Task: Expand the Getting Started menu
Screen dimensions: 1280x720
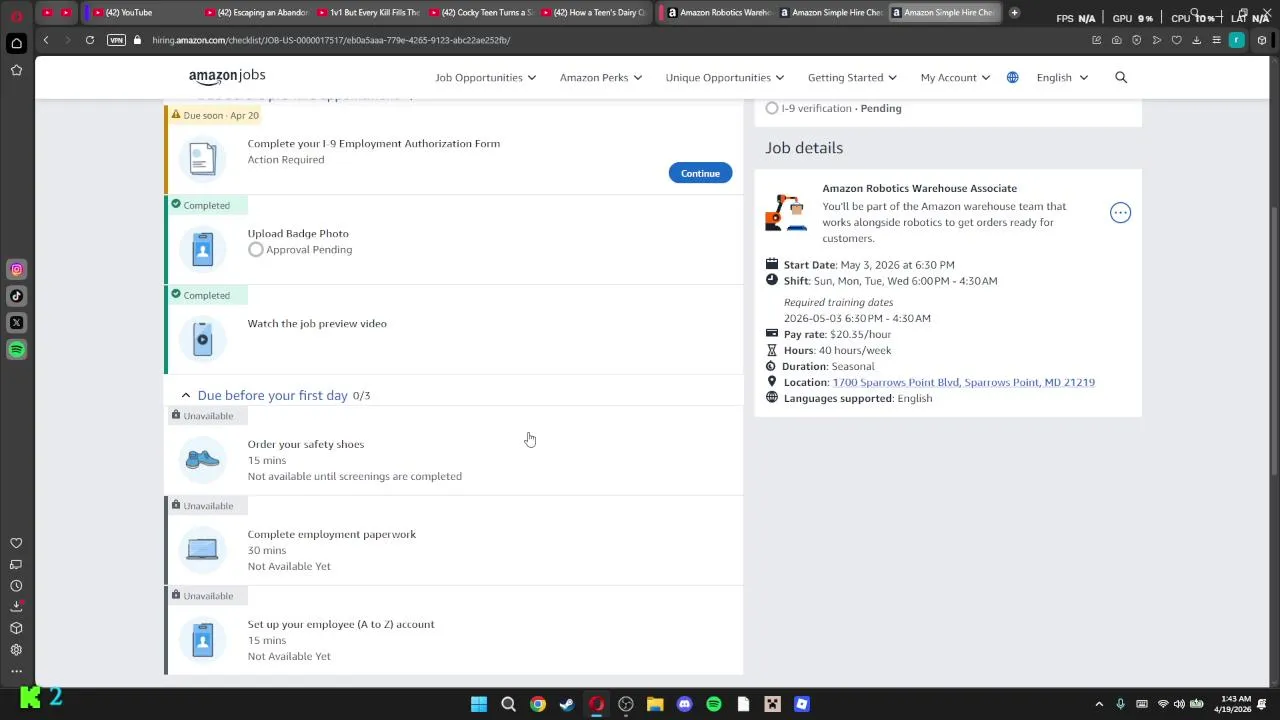Action: [852, 77]
